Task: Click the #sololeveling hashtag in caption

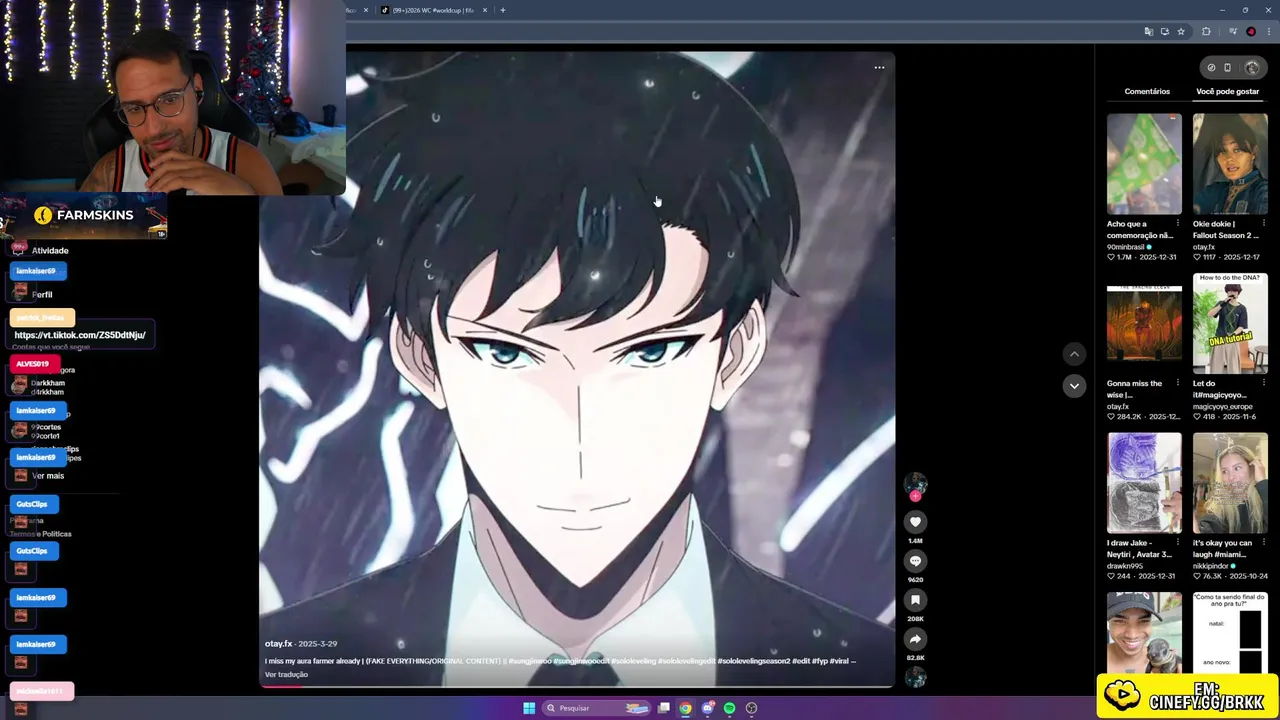Action: [635, 661]
